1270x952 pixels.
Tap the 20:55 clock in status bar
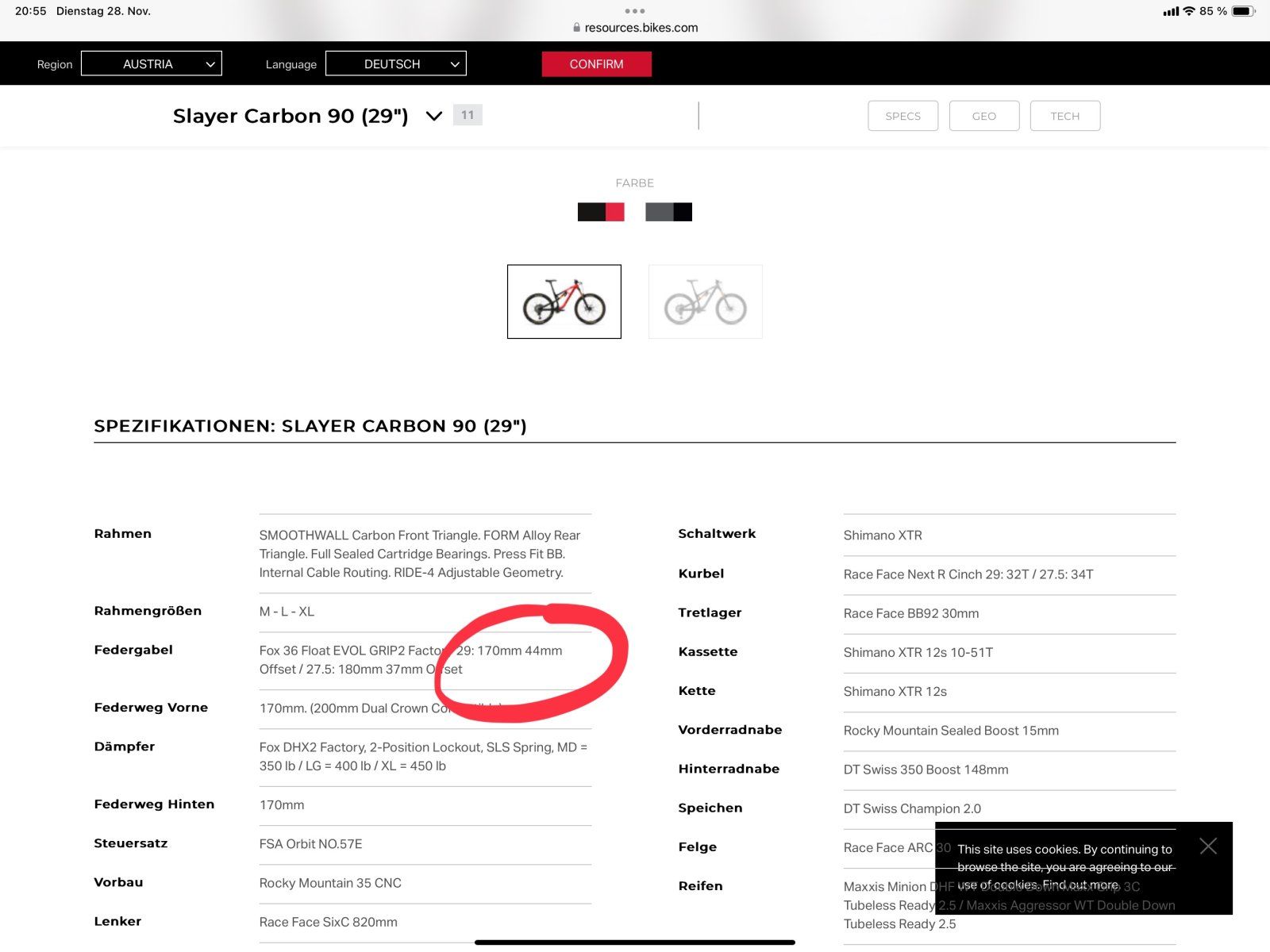pyautogui.click(x=31, y=11)
